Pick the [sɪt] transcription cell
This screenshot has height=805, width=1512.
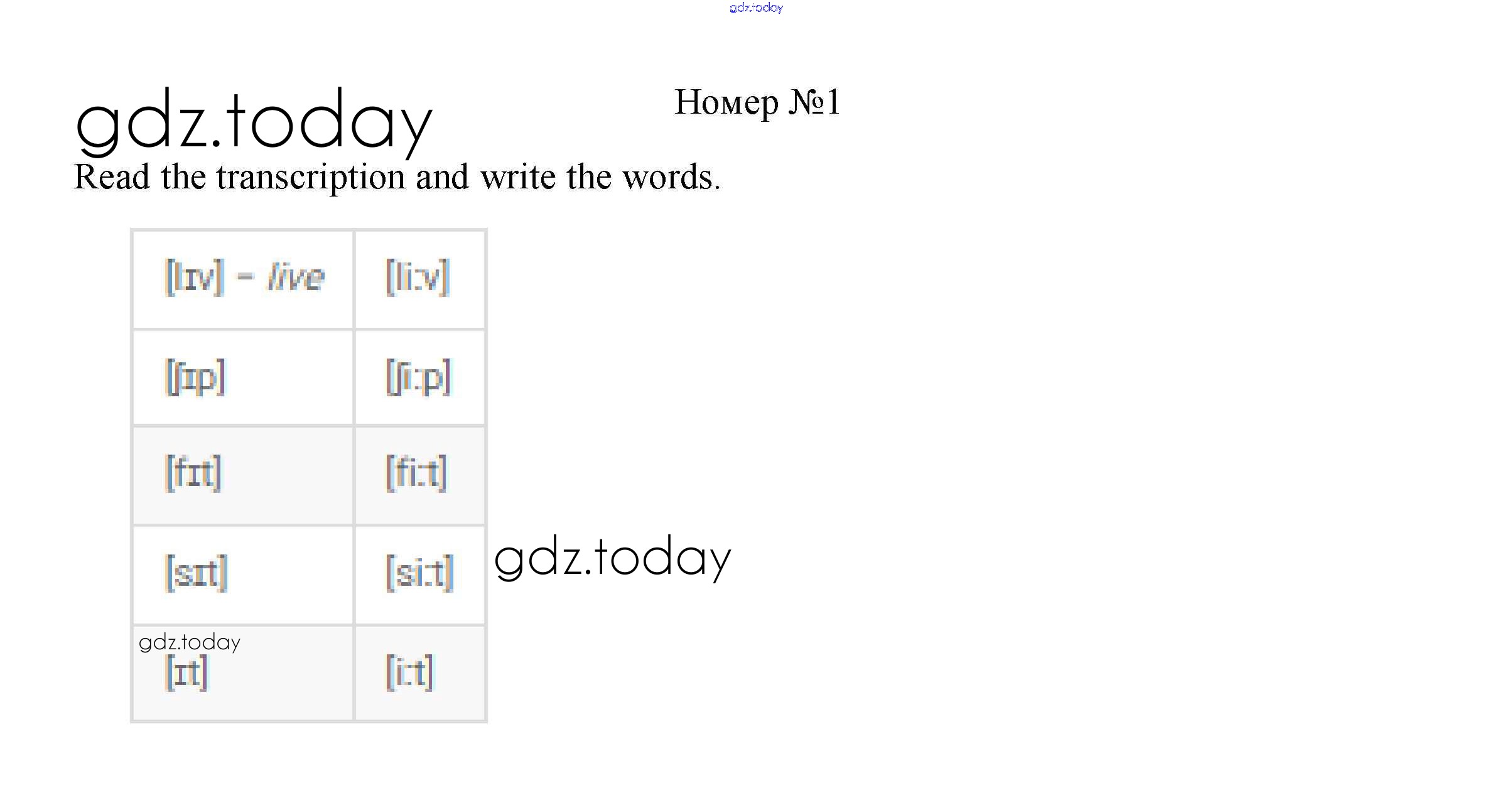tap(196, 573)
